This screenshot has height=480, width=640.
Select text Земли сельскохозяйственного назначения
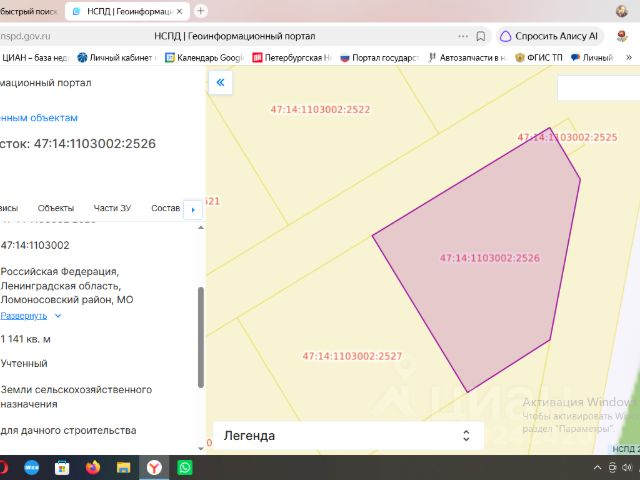click(x=76, y=397)
